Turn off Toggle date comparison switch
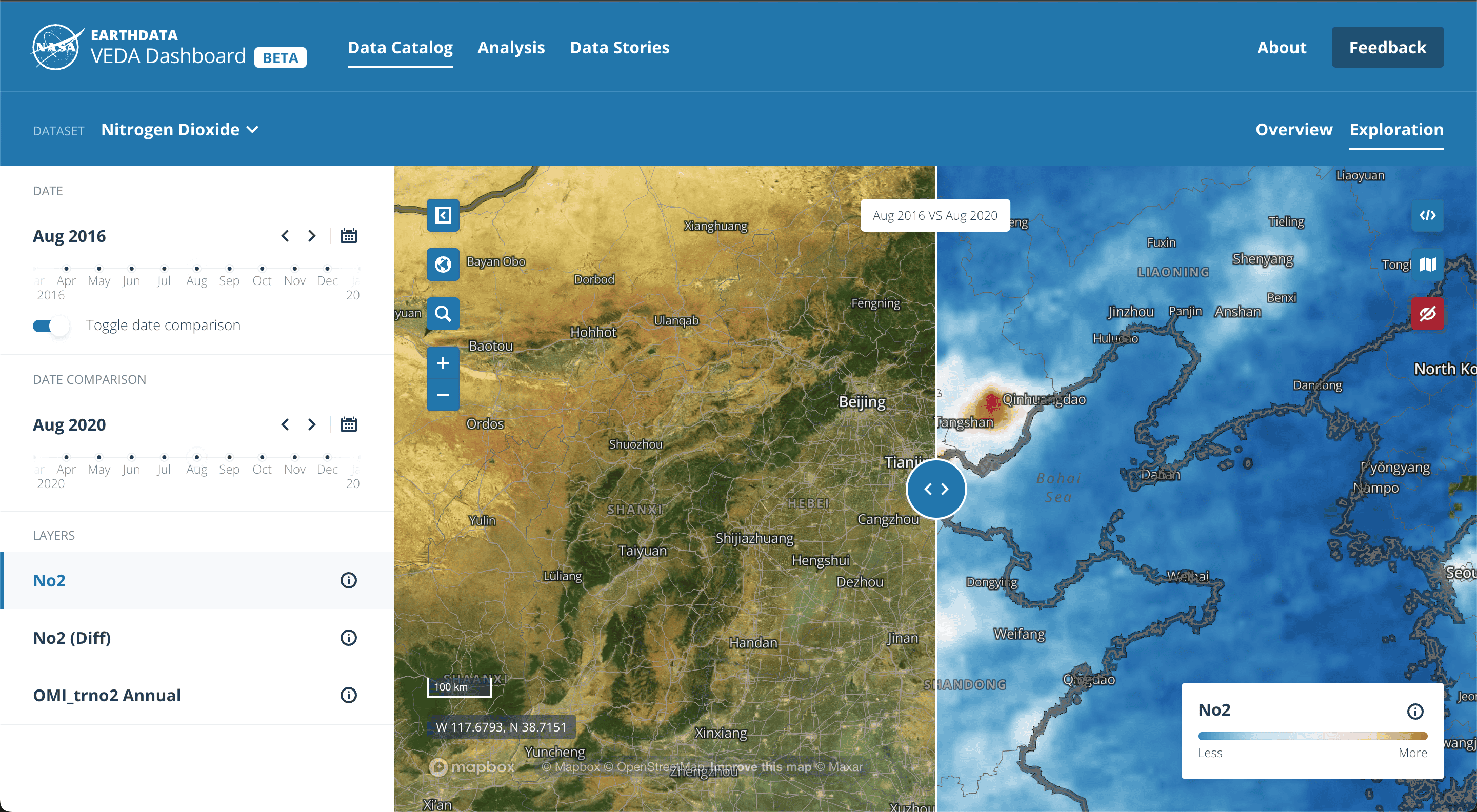This screenshot has width=1477, height=812. tap(51, 326)
